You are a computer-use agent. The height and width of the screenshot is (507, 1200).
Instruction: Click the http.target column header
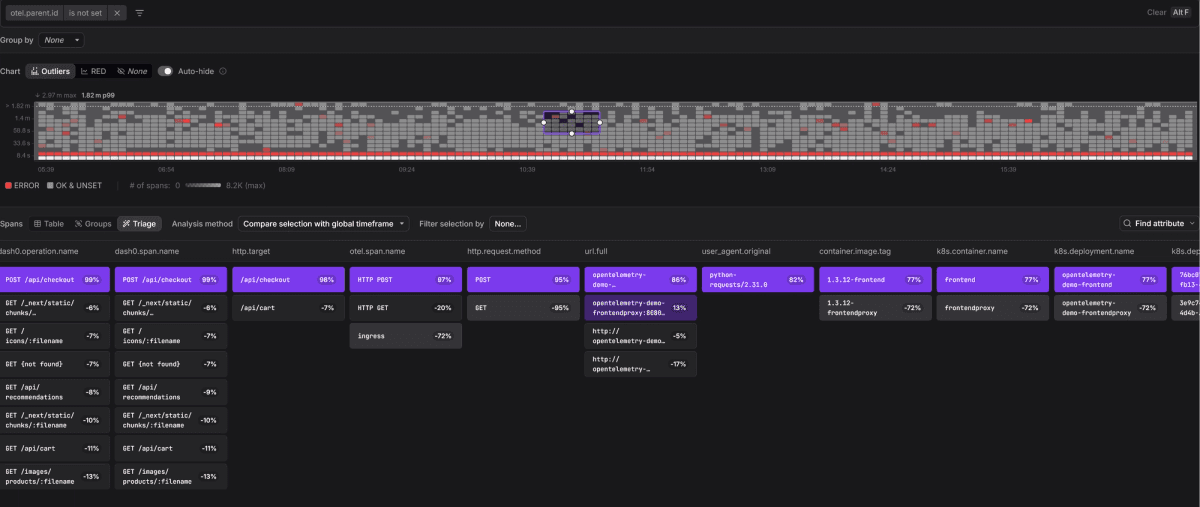pos(252,251)
